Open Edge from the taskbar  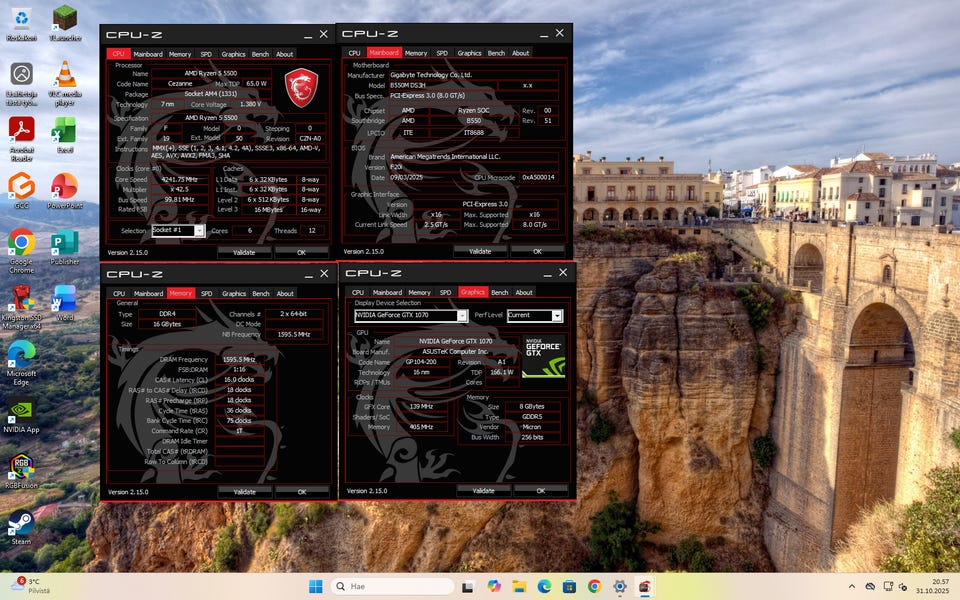[x=544, y=587]
